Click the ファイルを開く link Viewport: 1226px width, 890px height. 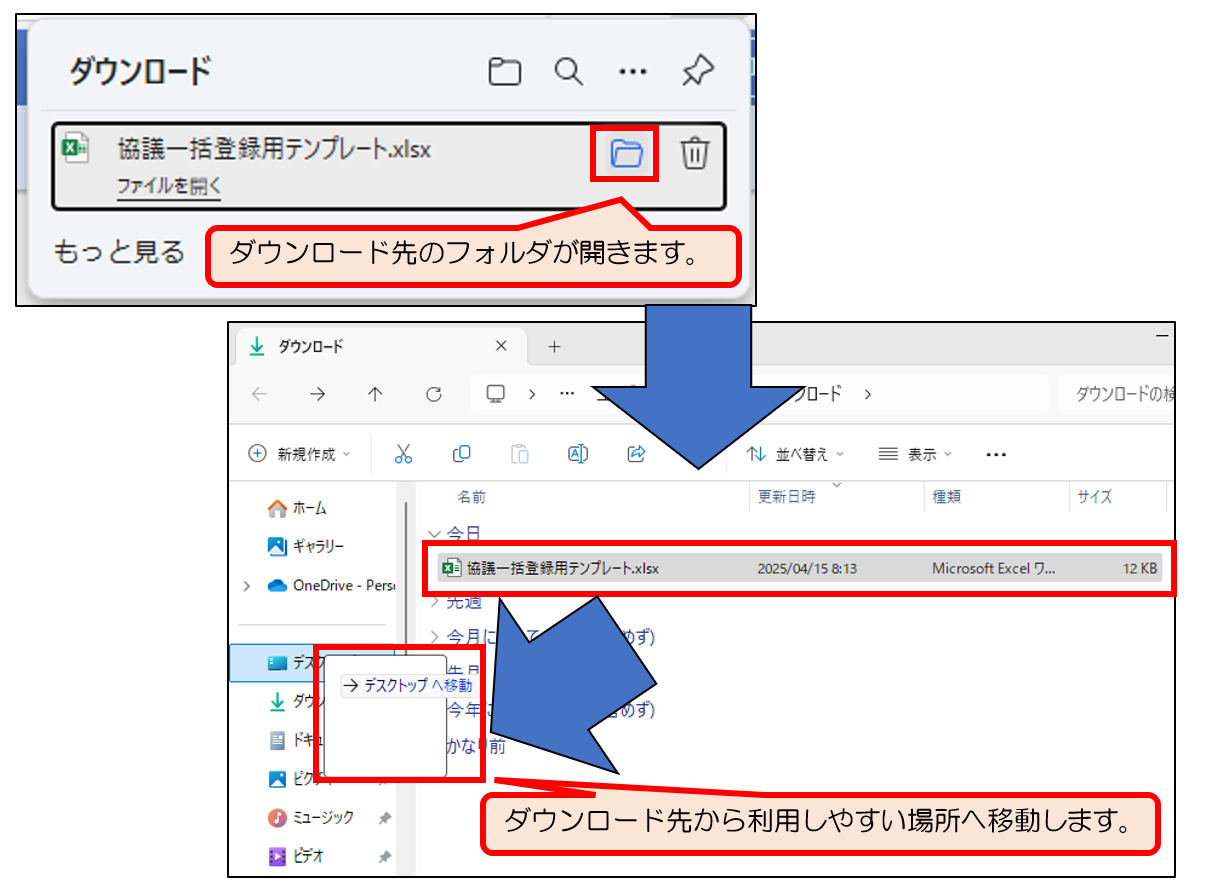(x=169, y=186)
